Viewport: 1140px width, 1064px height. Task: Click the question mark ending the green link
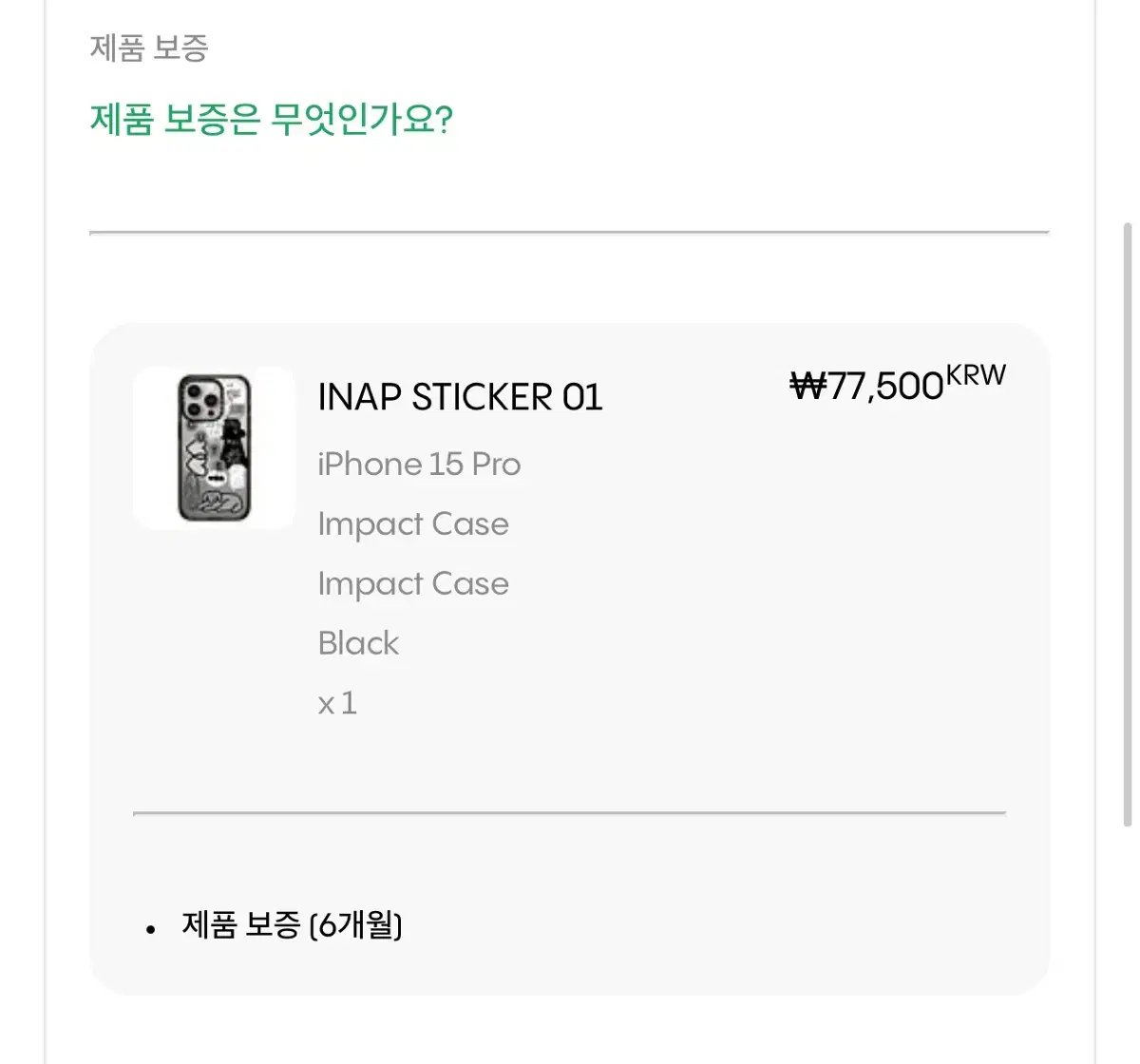point(444,121)
